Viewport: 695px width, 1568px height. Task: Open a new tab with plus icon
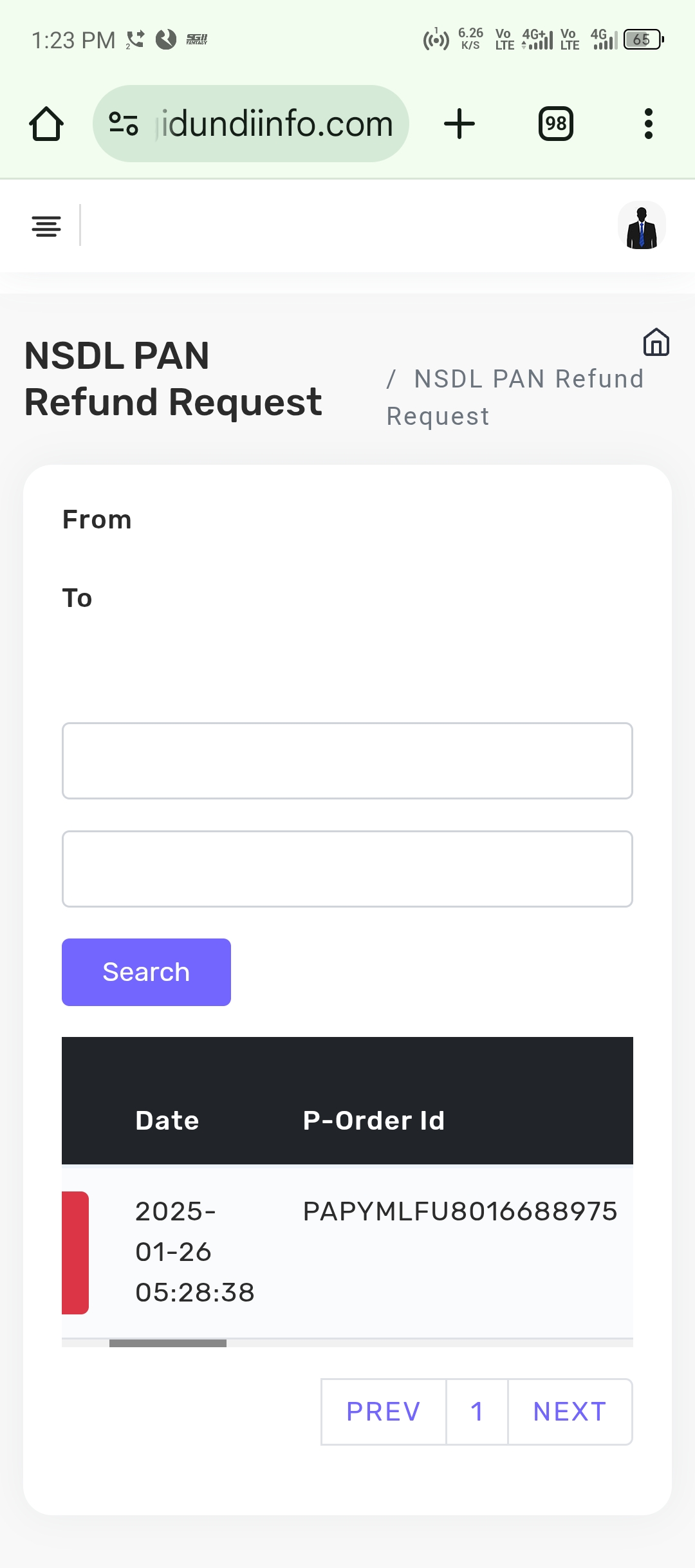click(x=459, y=124)
